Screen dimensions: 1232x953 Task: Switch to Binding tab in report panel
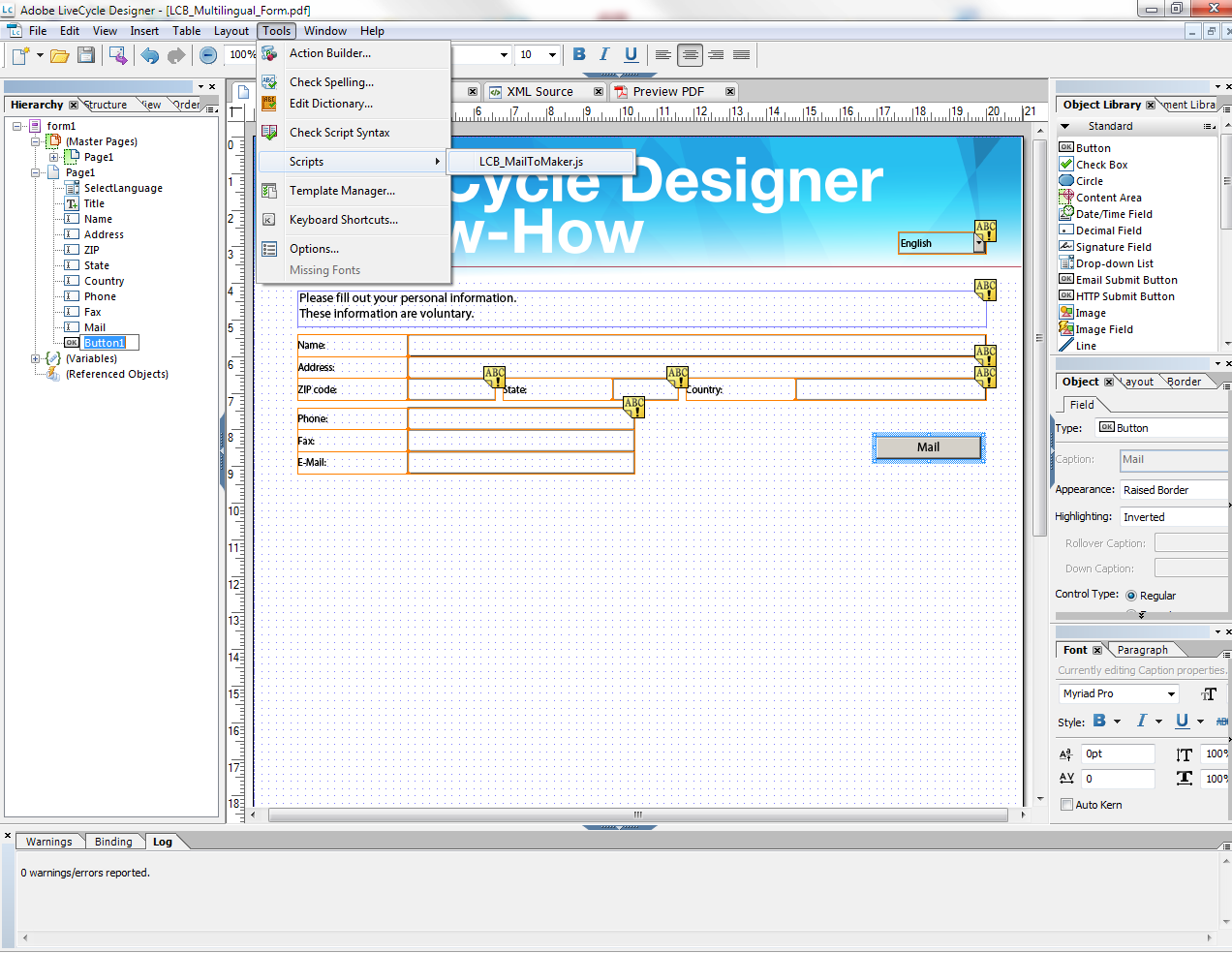(x=113, y=842)
